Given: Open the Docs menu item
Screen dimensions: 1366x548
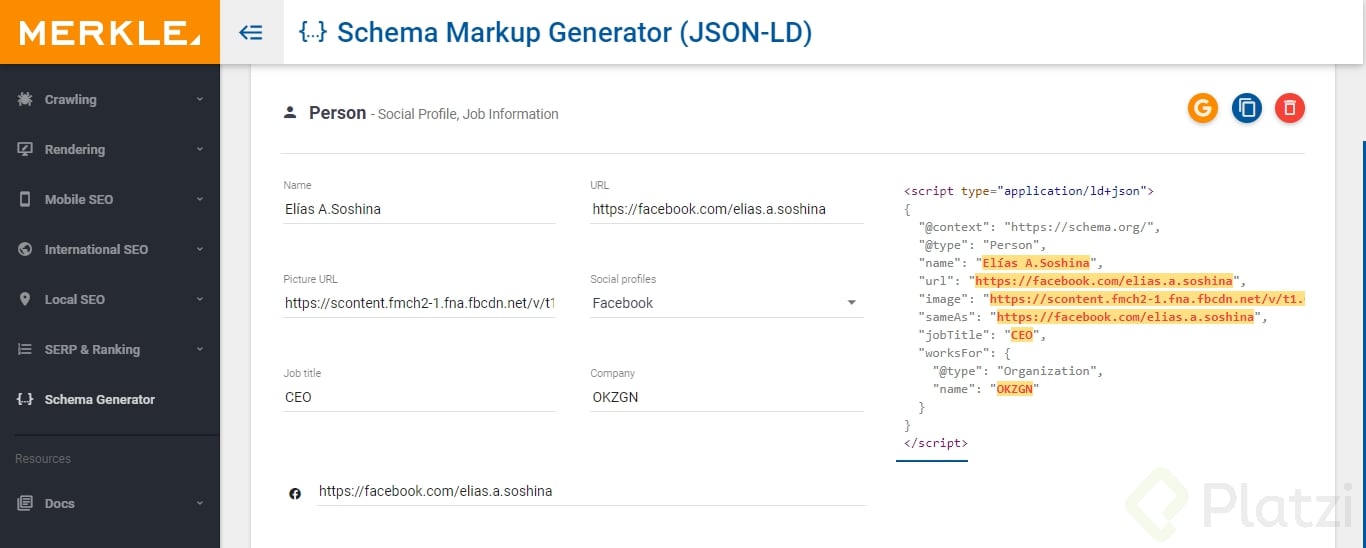Looking at the screenshot, I should 110,503.
